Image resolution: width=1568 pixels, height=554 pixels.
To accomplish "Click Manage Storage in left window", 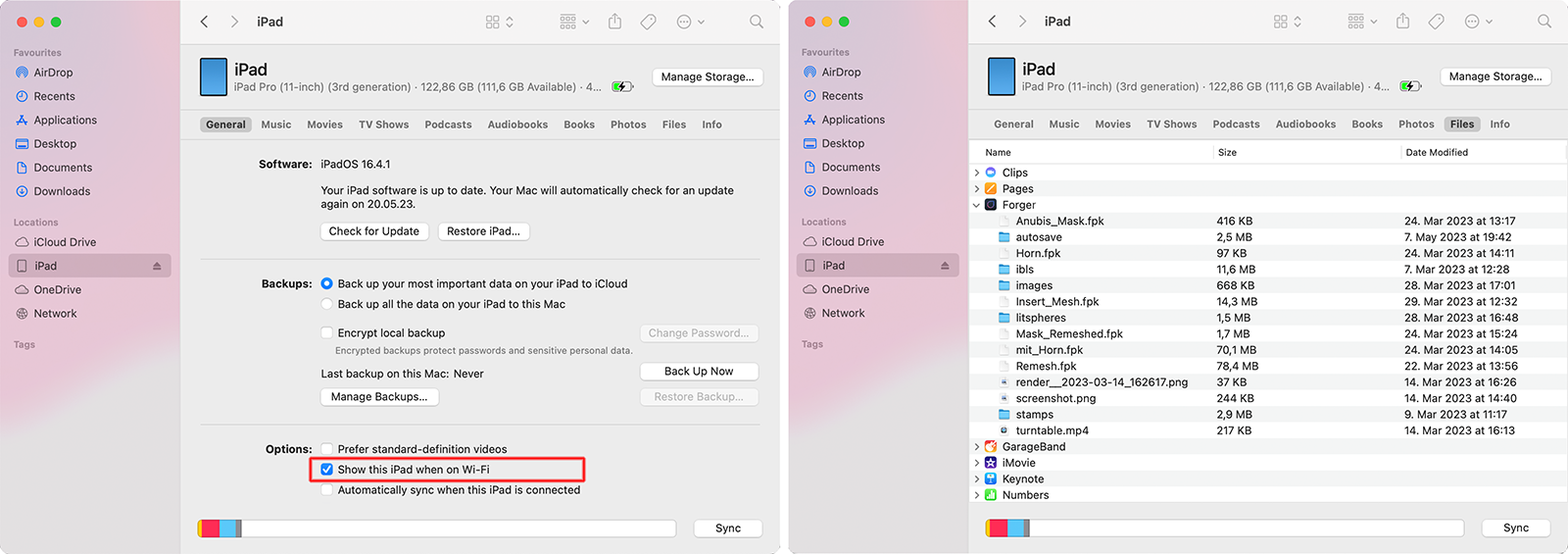I will click(708, 76).
